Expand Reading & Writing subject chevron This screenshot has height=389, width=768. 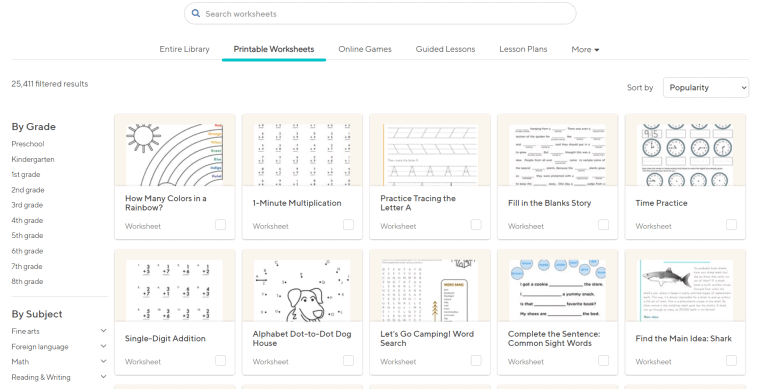point(103,376)
